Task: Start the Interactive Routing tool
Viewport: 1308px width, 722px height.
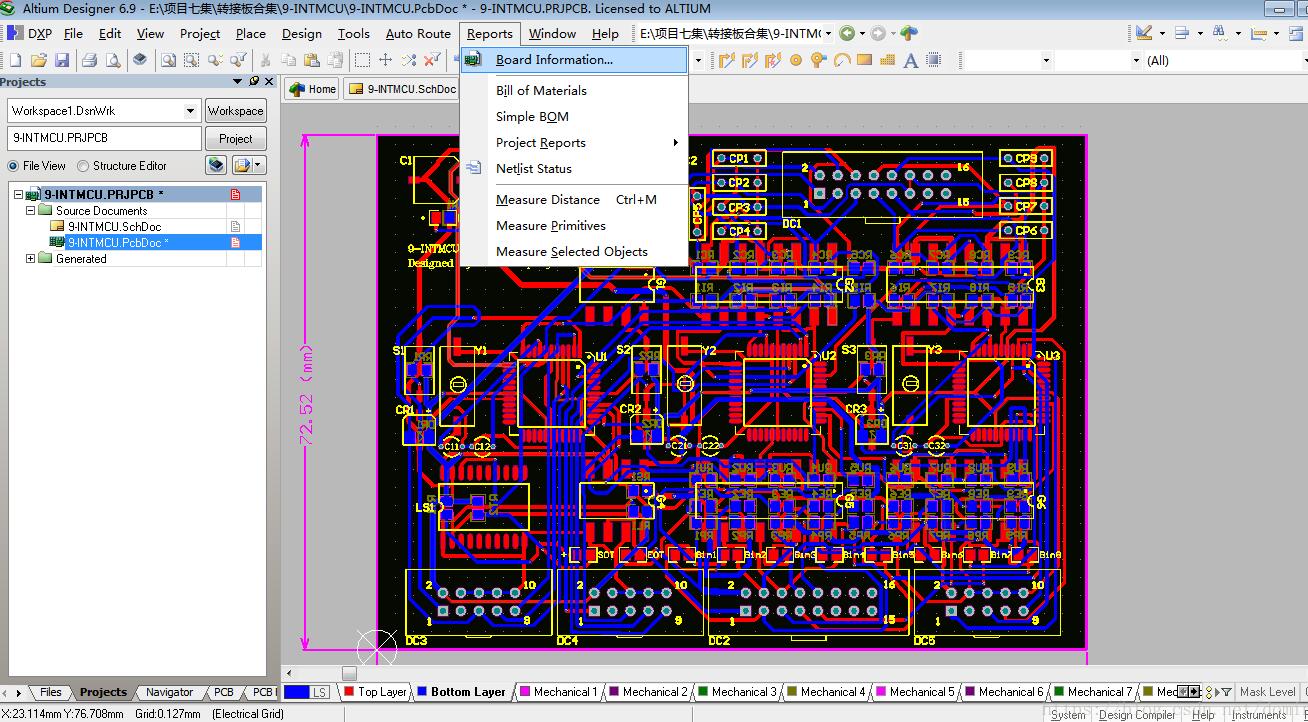Action: (725, 60)
